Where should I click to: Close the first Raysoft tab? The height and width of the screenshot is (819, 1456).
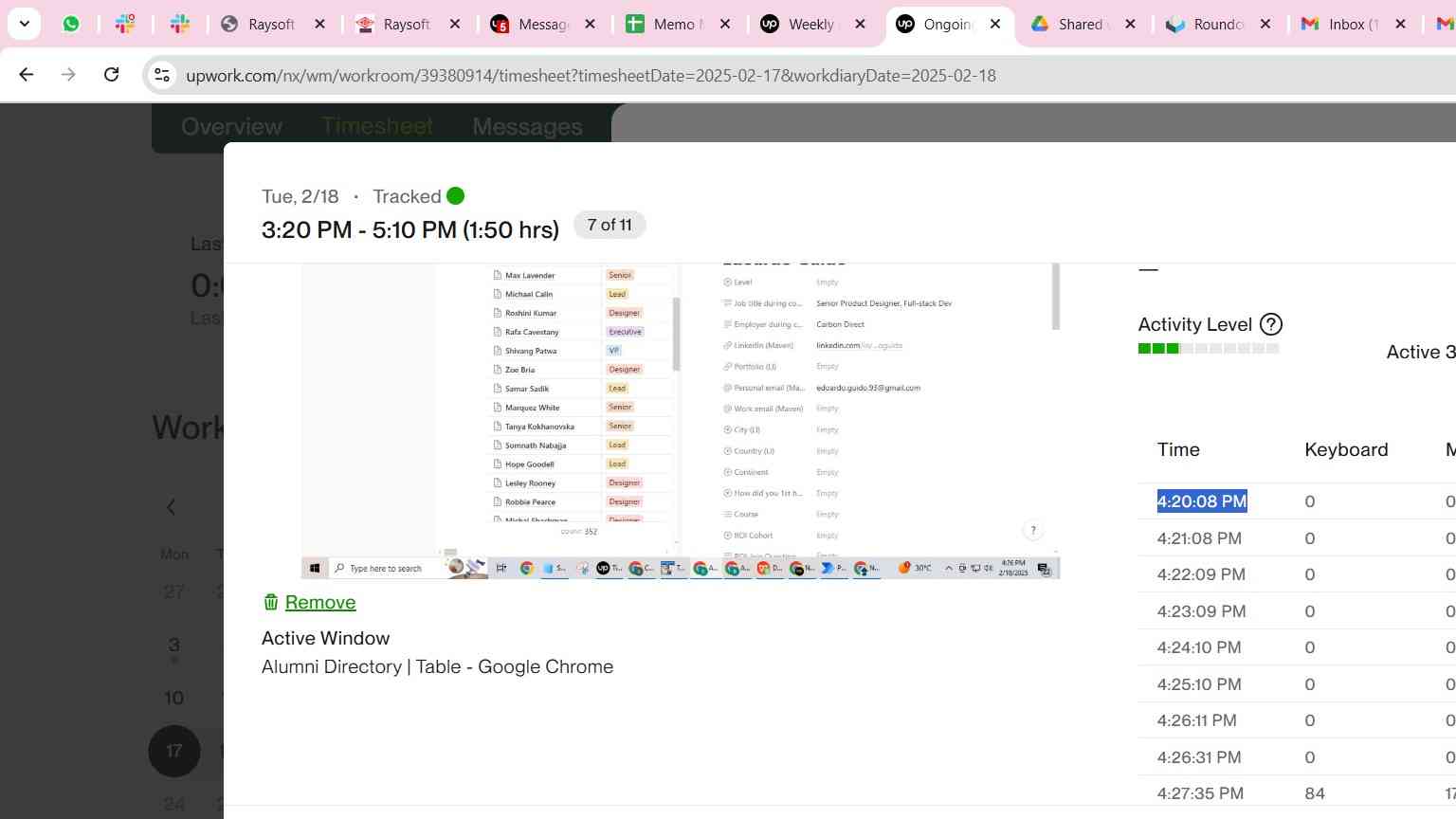pos(320,24)
